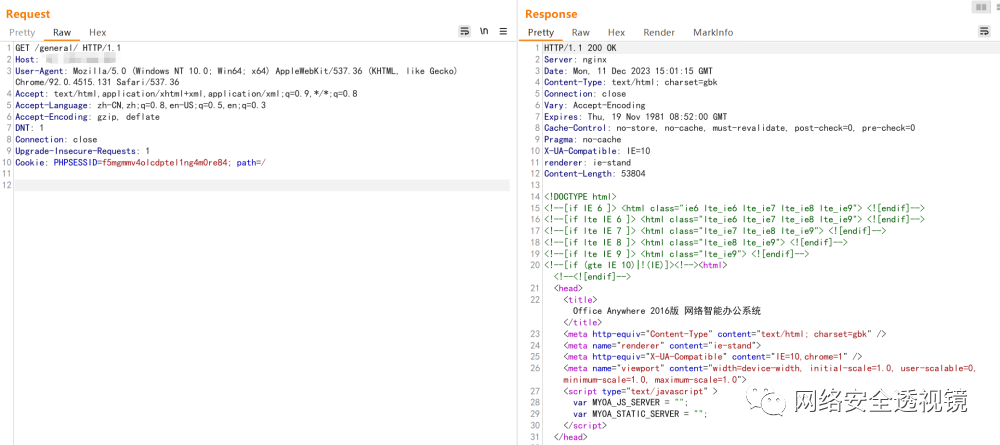Screen dimensions: 1000x445
Task: Click the Date response header line
Action: click(628, 71)
